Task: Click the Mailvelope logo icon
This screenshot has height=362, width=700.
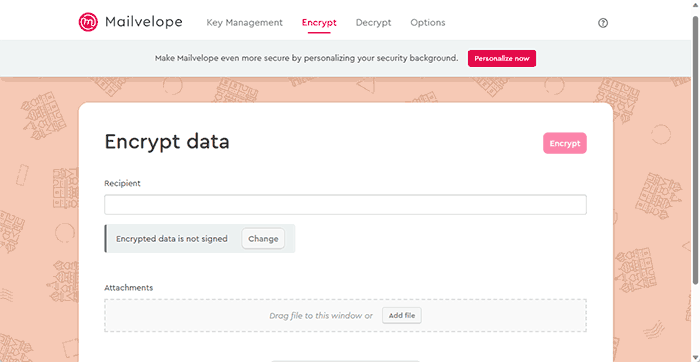Action: [x=88, y=22]
